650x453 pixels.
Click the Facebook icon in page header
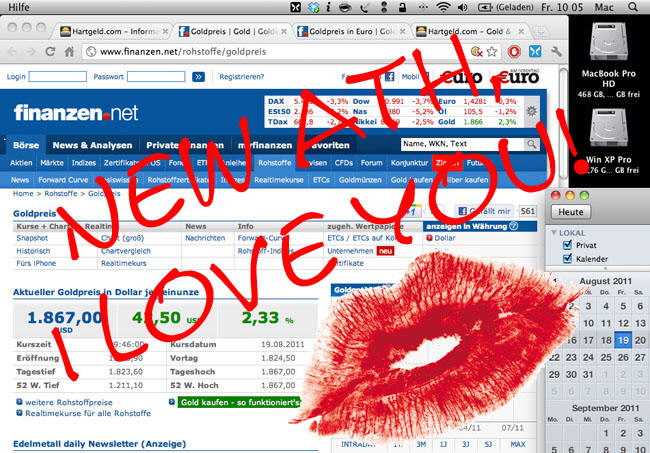tap(390, 76)
